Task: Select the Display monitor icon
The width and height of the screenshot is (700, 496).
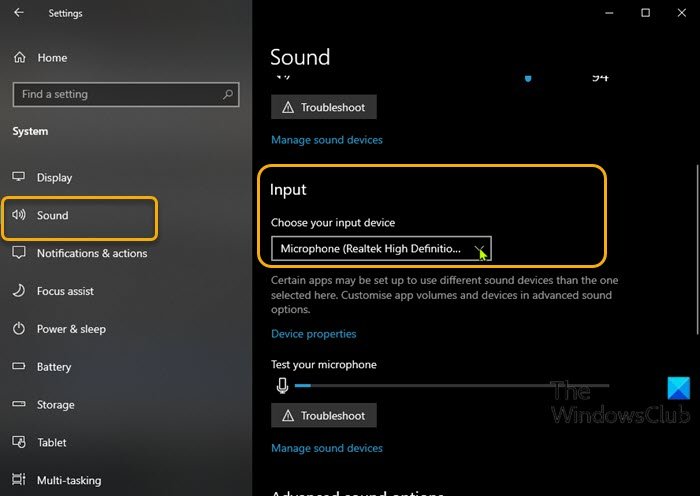Action: [x=19, y=178]
